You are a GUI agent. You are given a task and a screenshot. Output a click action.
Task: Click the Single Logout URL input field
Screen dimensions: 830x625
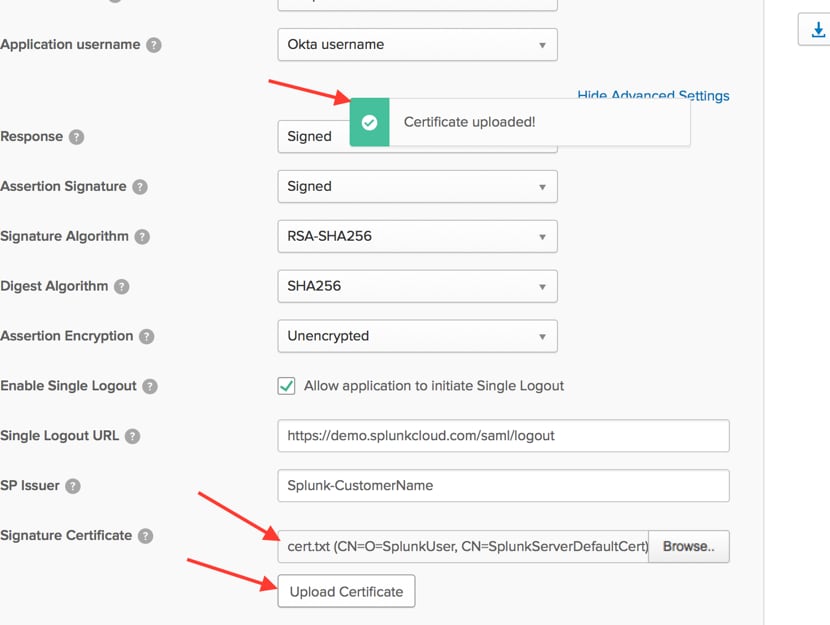tap(502, 436)
